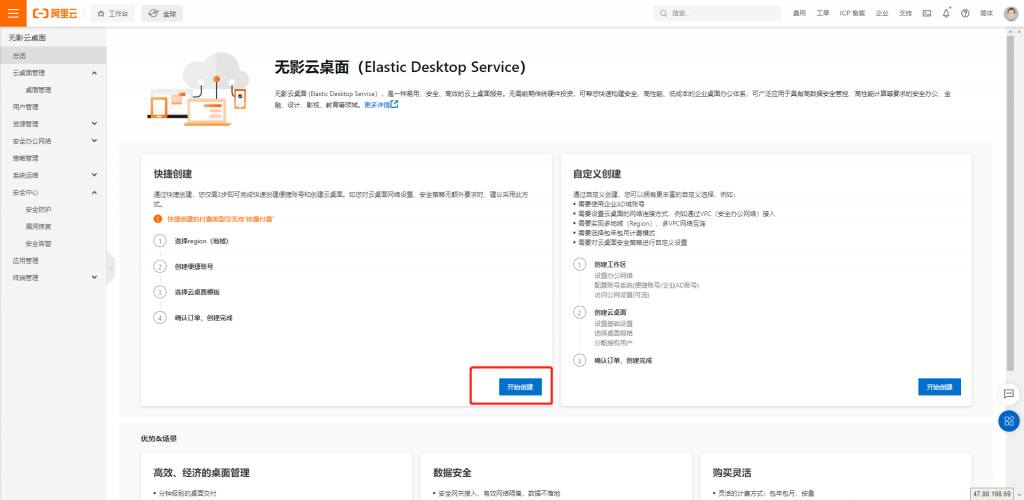
Task: Open 工作台 workbench button
Action: [113, 13]
